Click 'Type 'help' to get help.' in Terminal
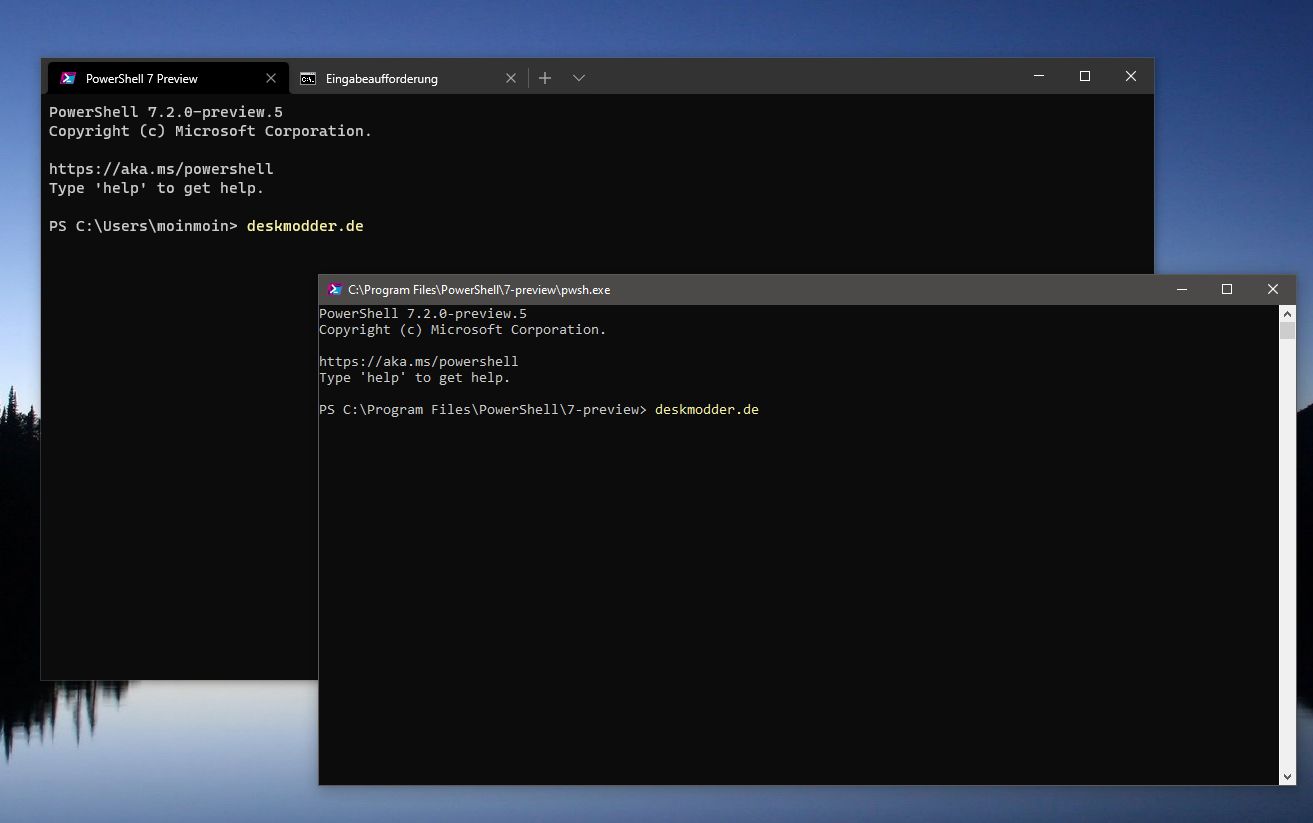 (156, 188)
